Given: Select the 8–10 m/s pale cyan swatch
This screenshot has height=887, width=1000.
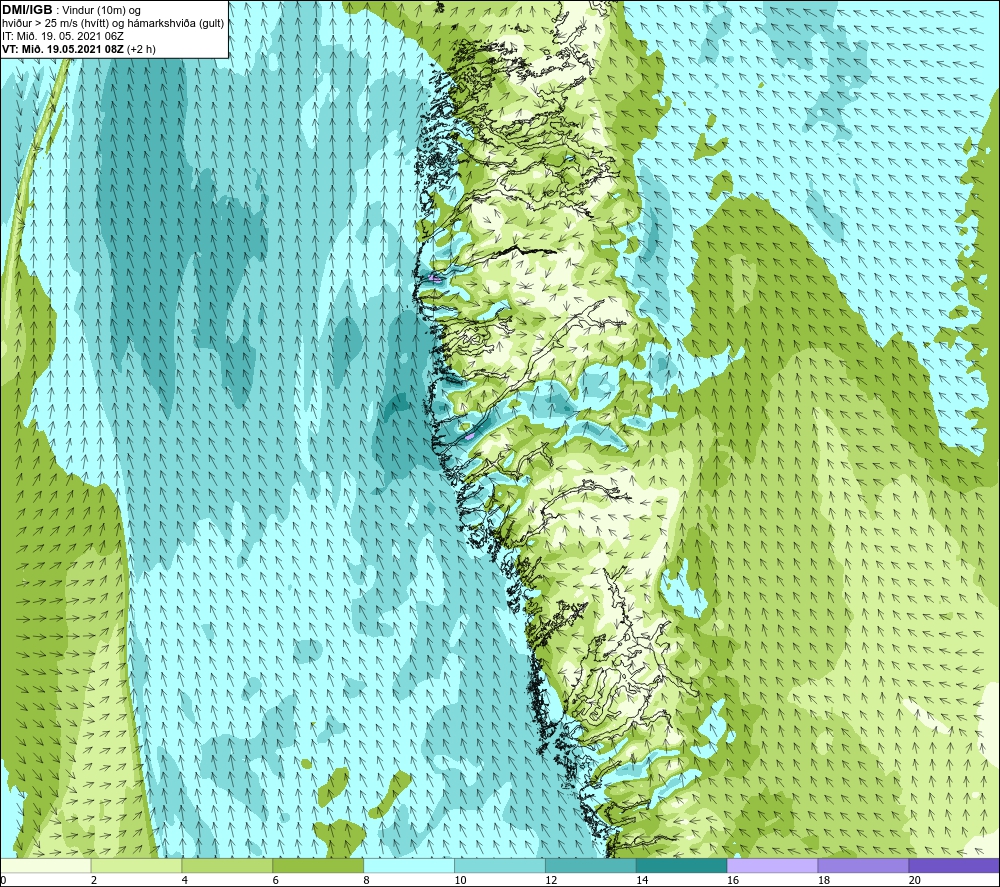Looking at the screenshot, I should point(409,865).
